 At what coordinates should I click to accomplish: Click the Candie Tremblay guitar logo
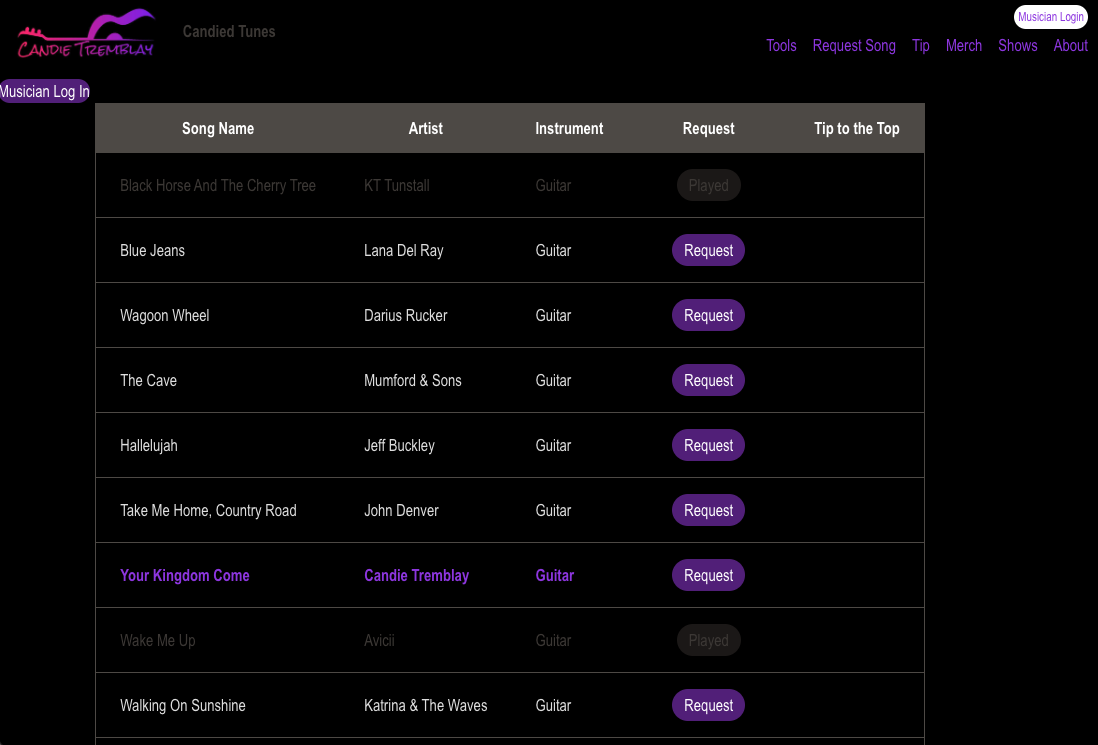tap(85, 34)
